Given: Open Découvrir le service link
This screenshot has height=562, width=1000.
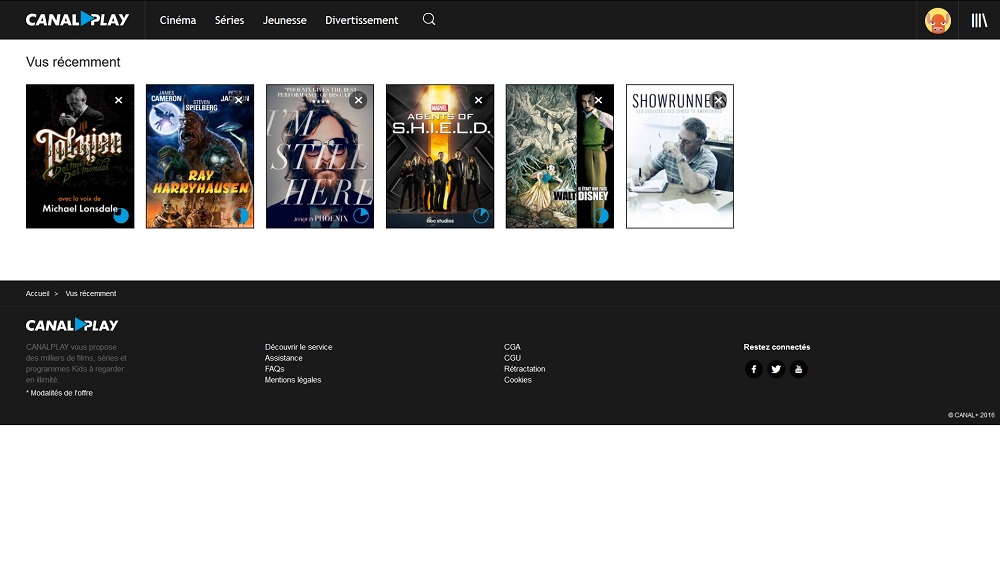Looking at the screenshot, I should coord(298,347).
